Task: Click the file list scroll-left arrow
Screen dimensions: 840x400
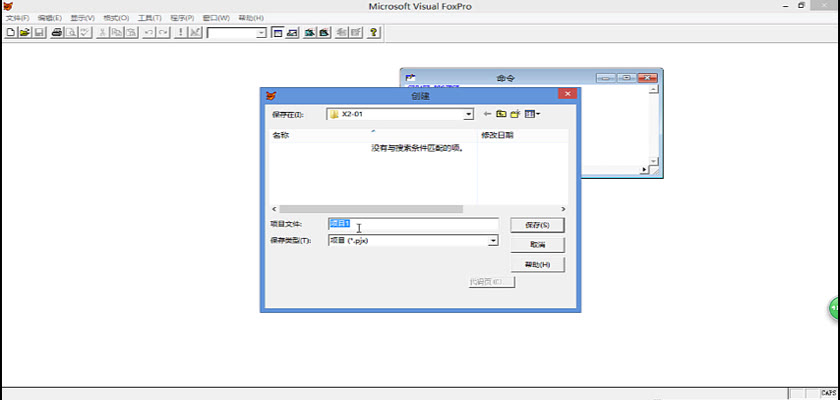Action: tap(274, 209)
